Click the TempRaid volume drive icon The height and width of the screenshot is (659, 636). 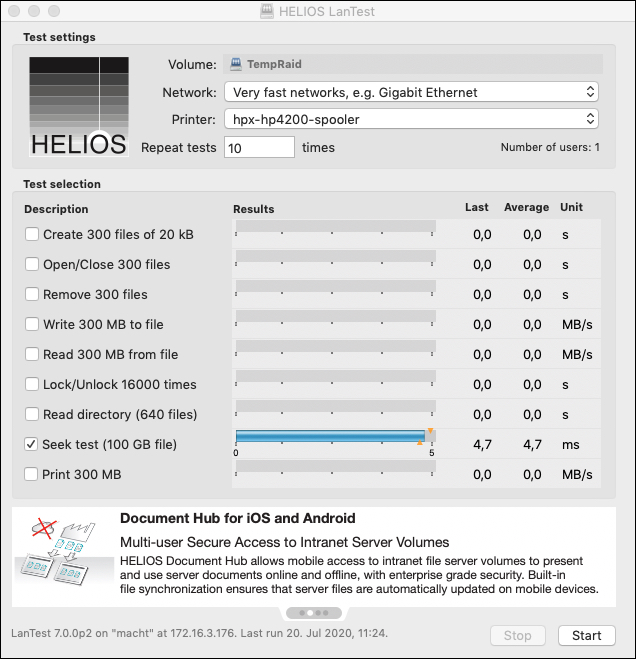[236, 64]
